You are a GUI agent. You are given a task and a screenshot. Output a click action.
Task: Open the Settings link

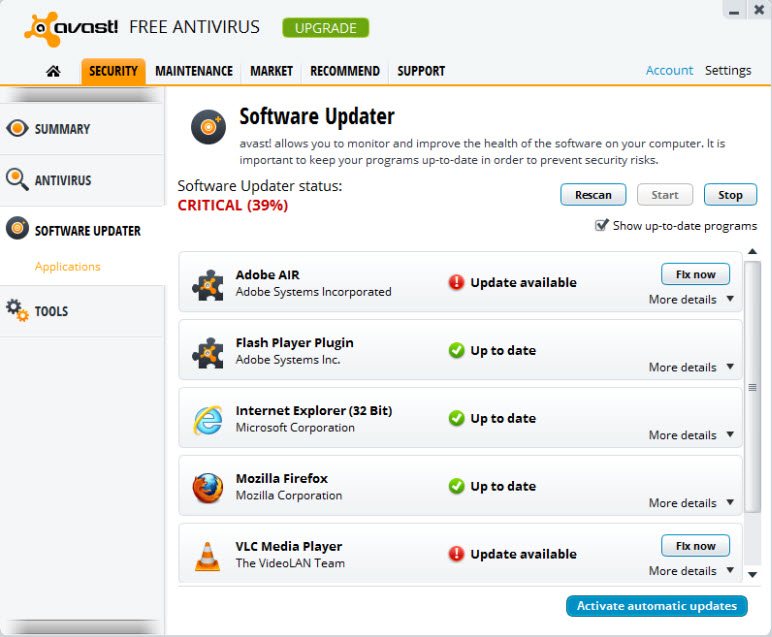pos(728,70)
